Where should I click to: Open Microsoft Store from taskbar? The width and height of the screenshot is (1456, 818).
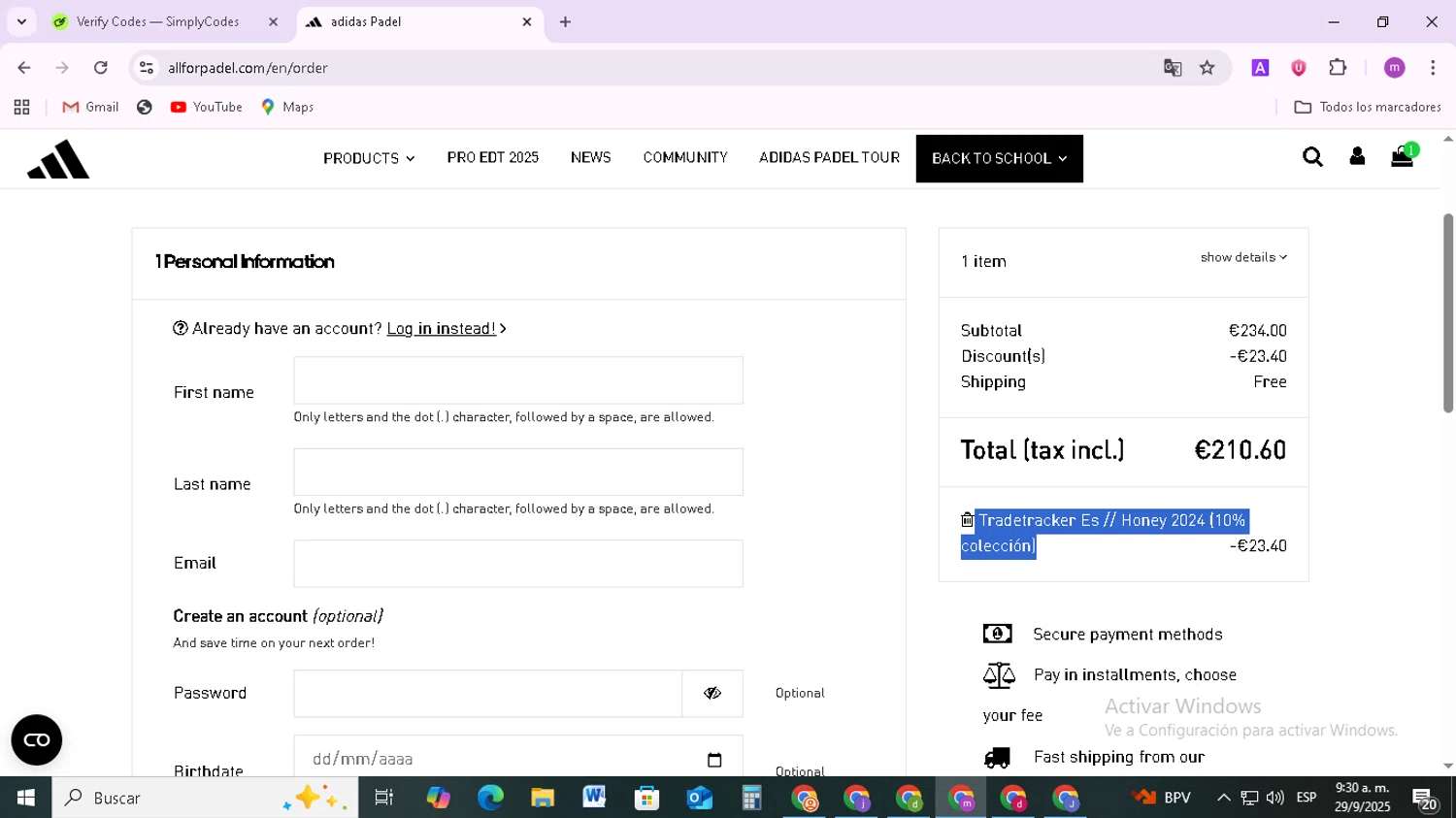click(647, 798)
